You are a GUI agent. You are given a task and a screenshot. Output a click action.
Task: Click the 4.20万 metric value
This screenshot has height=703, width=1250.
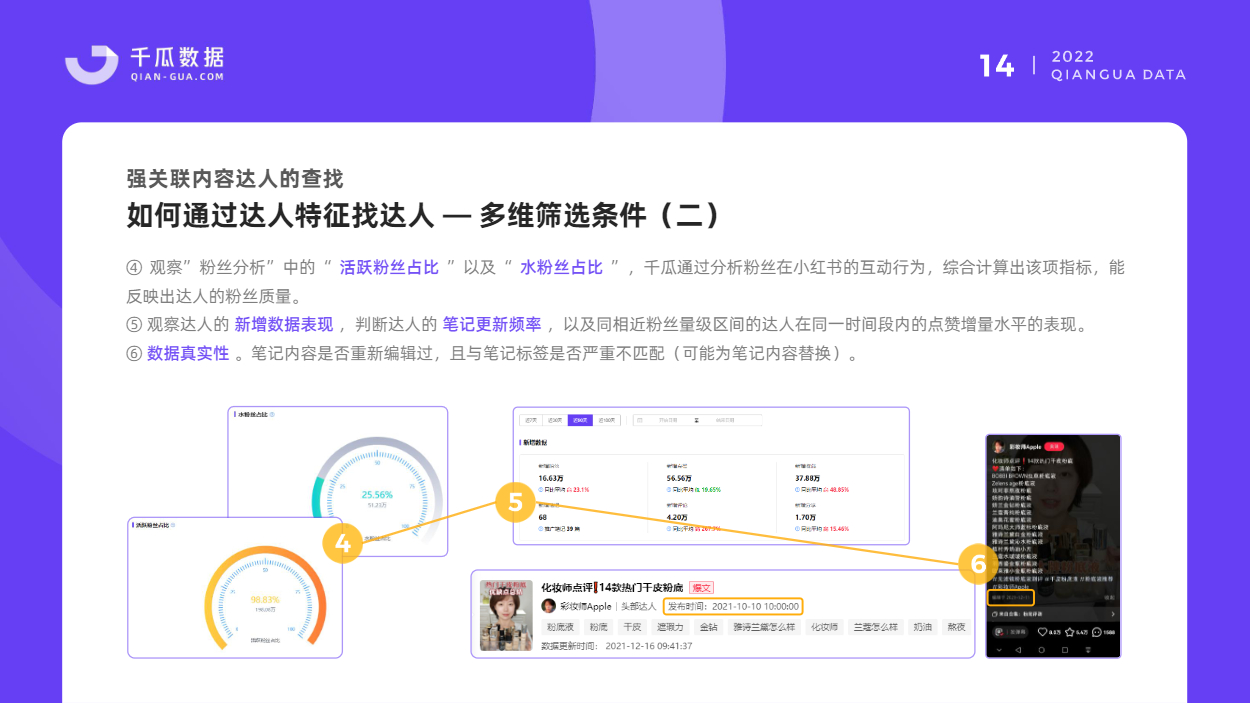tap(677, 517)
